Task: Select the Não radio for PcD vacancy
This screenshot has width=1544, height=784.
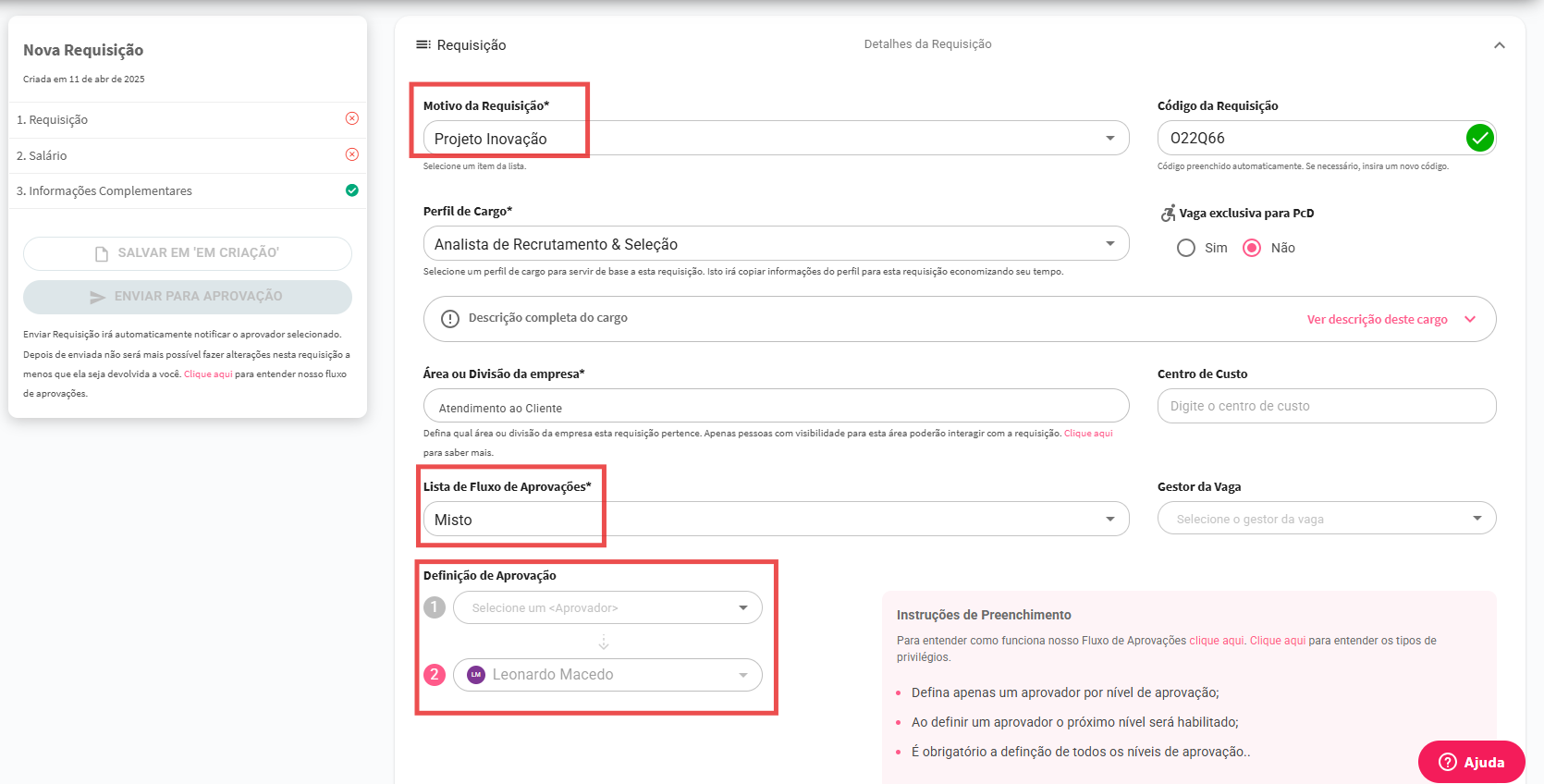Action: pyautogui.click(x=1252, y=248)
